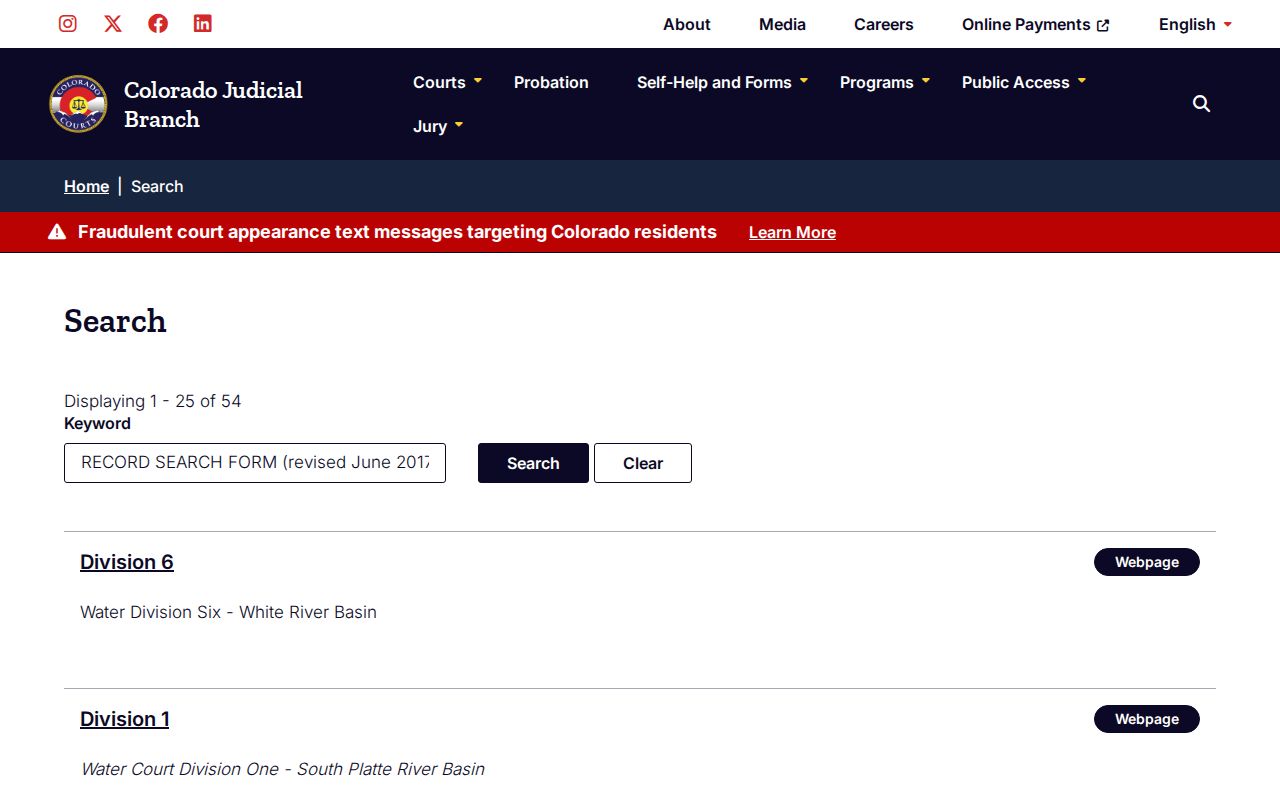Image resolution: width=1280 pixels, height=800 pixels.
Task: Expand the Public Access menu
Action: point(1024,82)
